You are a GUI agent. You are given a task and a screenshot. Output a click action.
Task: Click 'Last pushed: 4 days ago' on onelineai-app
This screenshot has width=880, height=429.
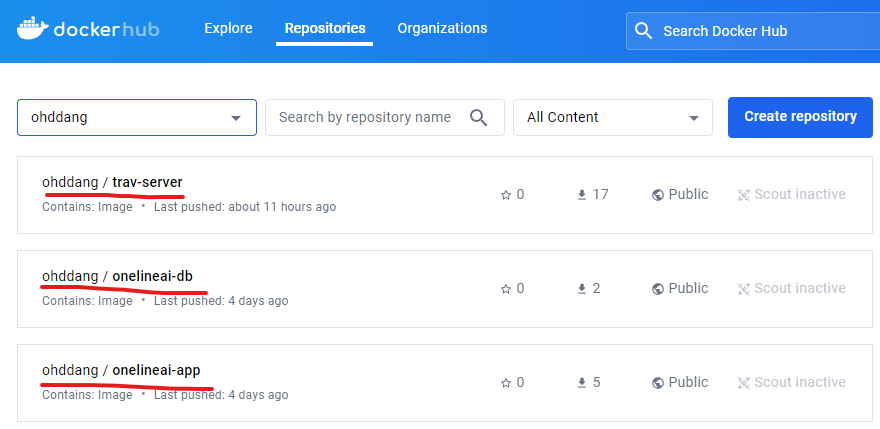tap(221, 395)
